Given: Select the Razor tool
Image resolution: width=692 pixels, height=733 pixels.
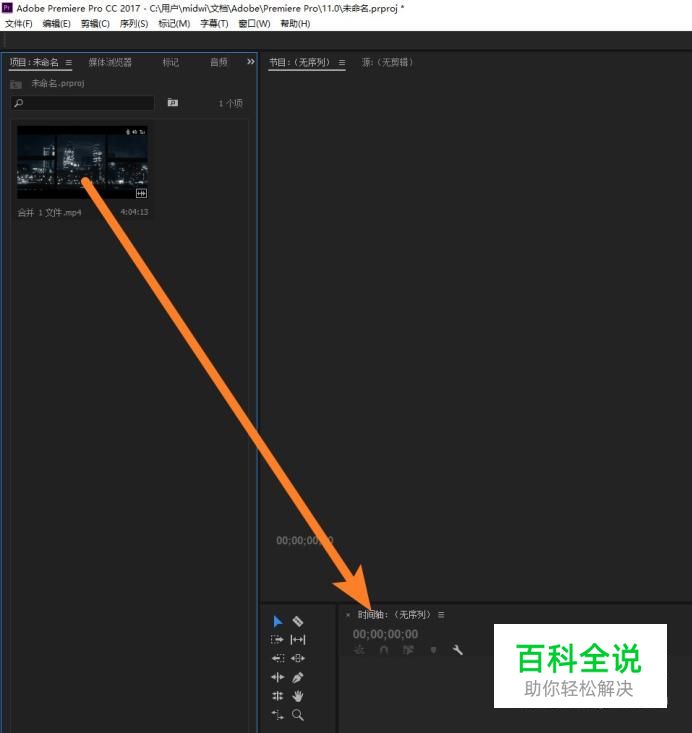Looking at the screenshot, I should (x=298, y=621).
